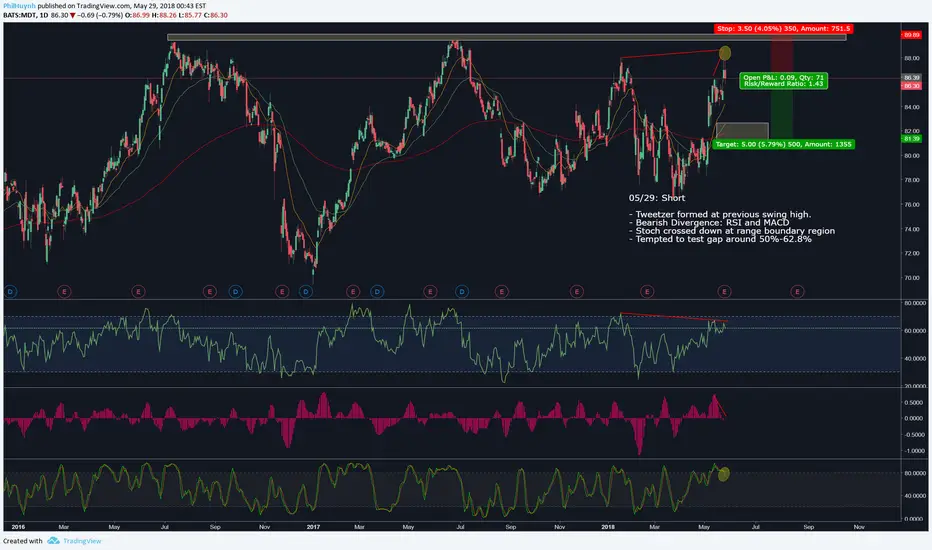
Task: Click the dividend D marker above the 2017 label
Action: pos(306,291)
